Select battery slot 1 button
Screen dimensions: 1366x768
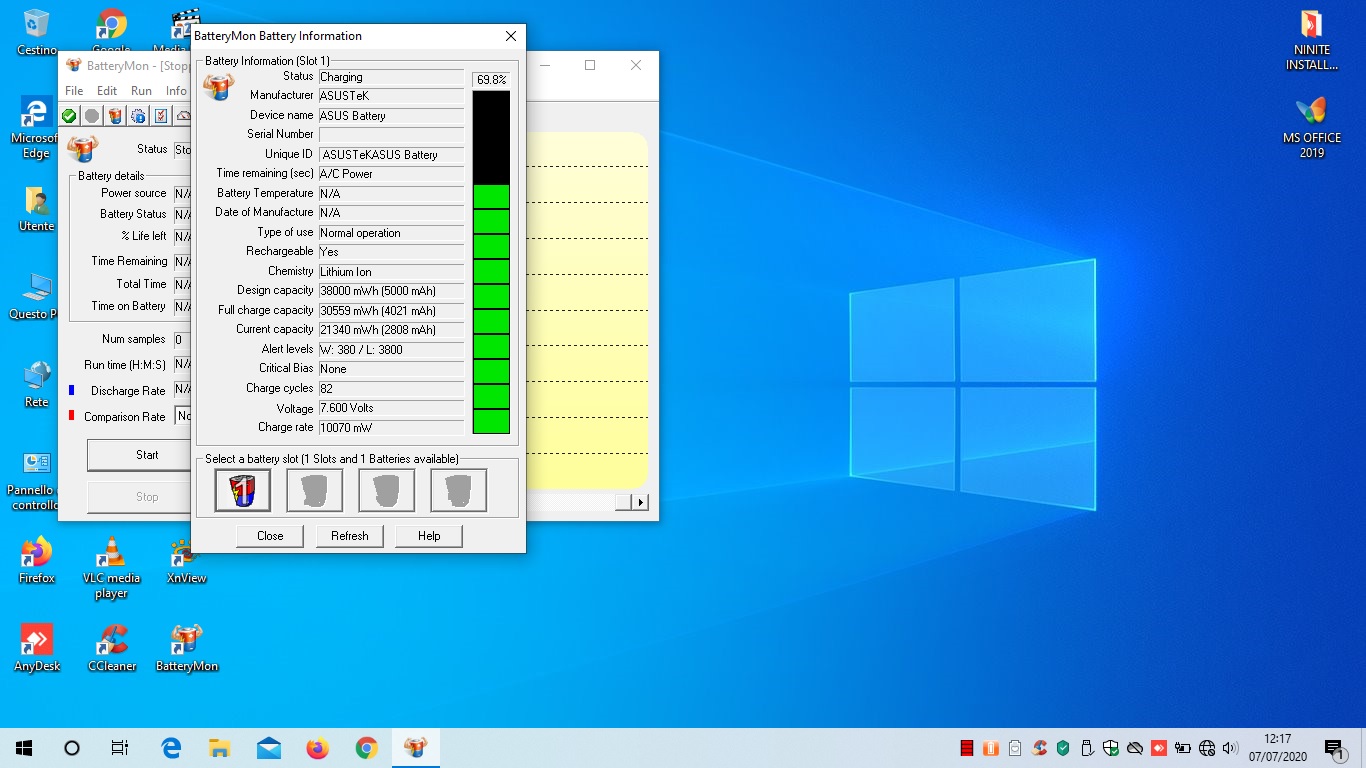pos(243,490)
